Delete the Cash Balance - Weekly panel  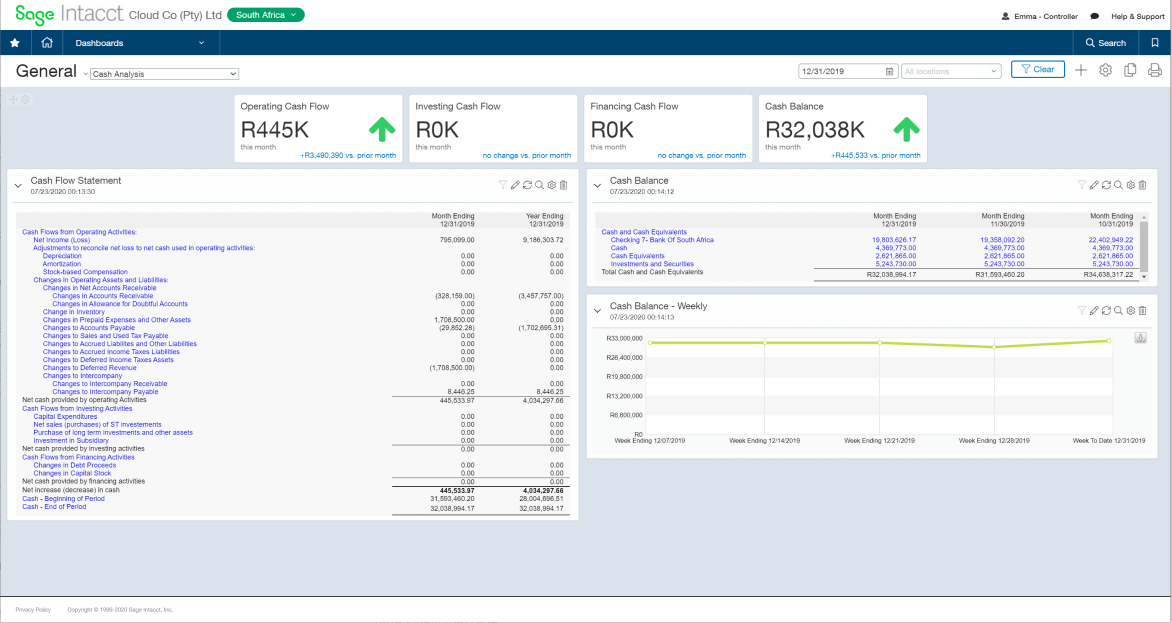click(x=1142, y=310)
